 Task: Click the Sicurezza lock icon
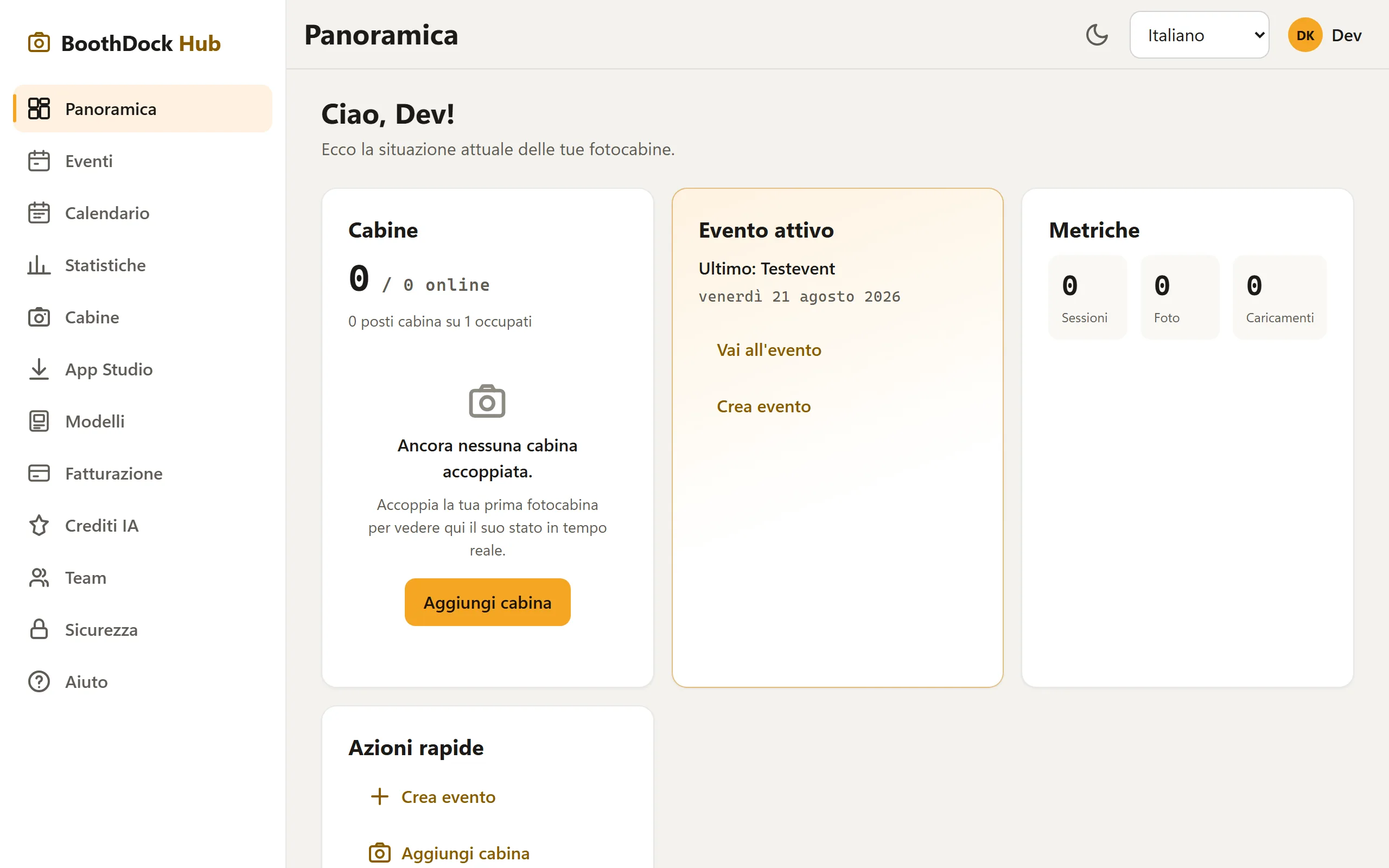click(x=39, y=629)
